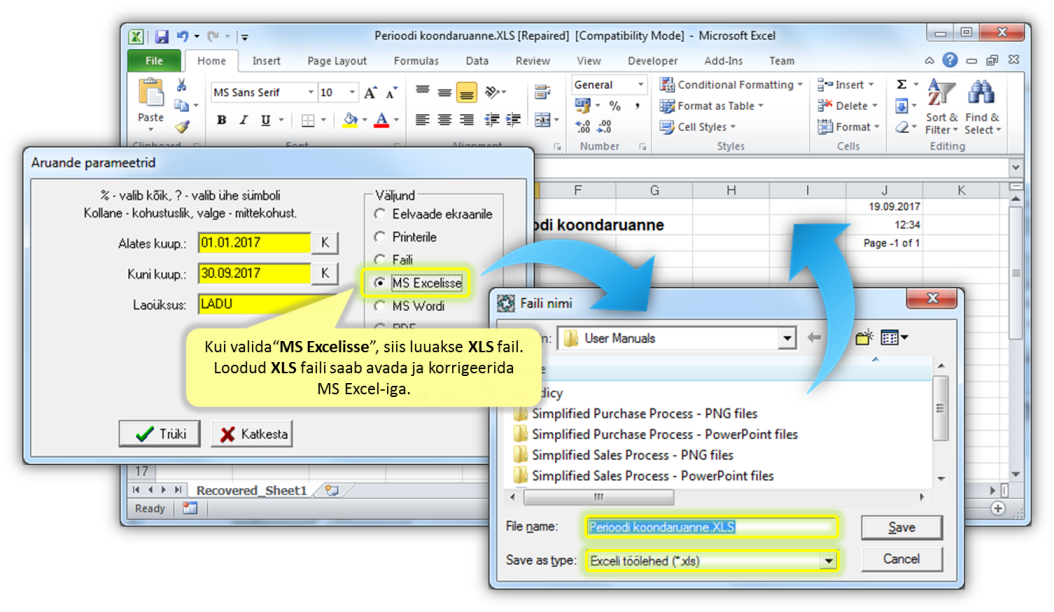Click the K calendar button next to Alates kuup
This screenshot has width=1054, height=612.
325,243
